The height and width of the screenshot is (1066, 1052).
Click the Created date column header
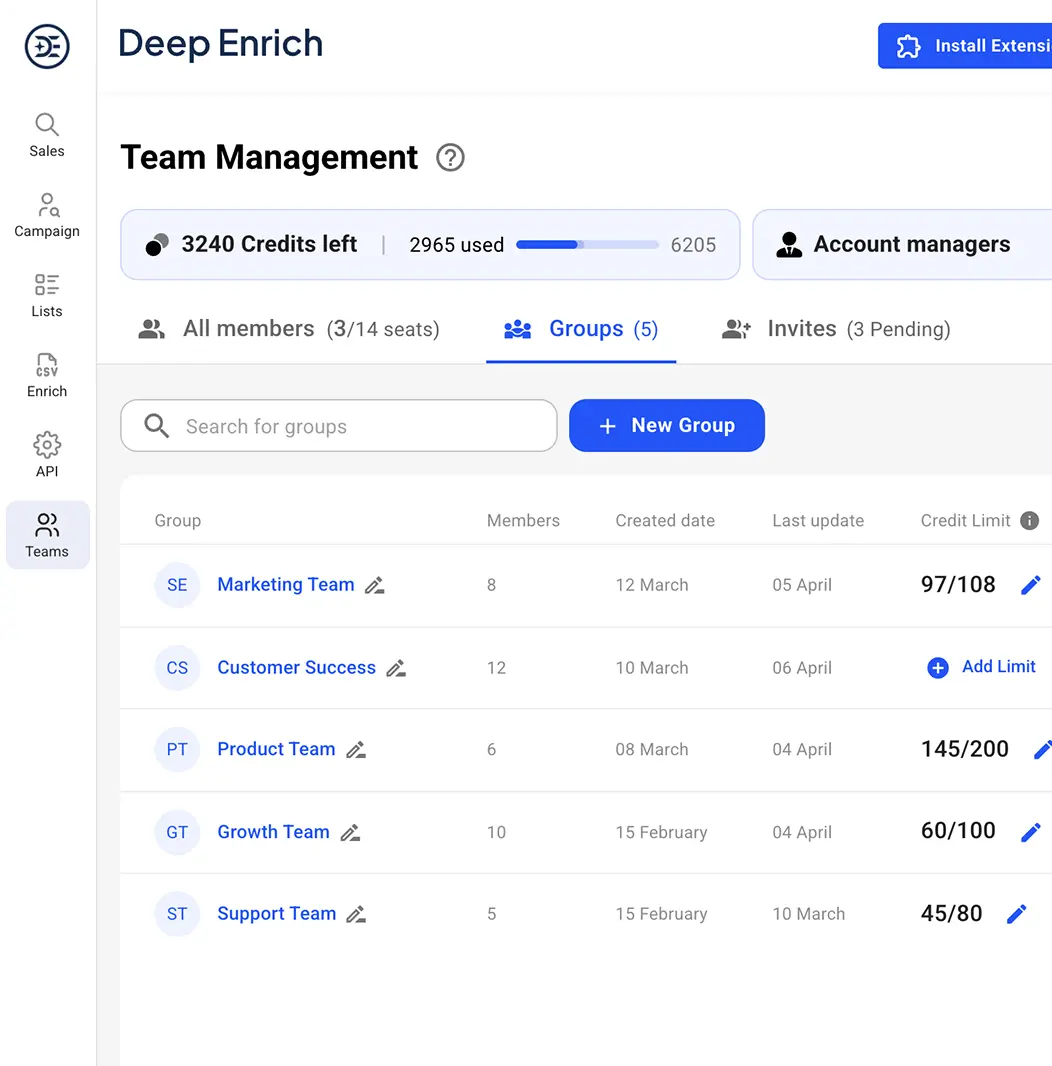pos(665,521)
